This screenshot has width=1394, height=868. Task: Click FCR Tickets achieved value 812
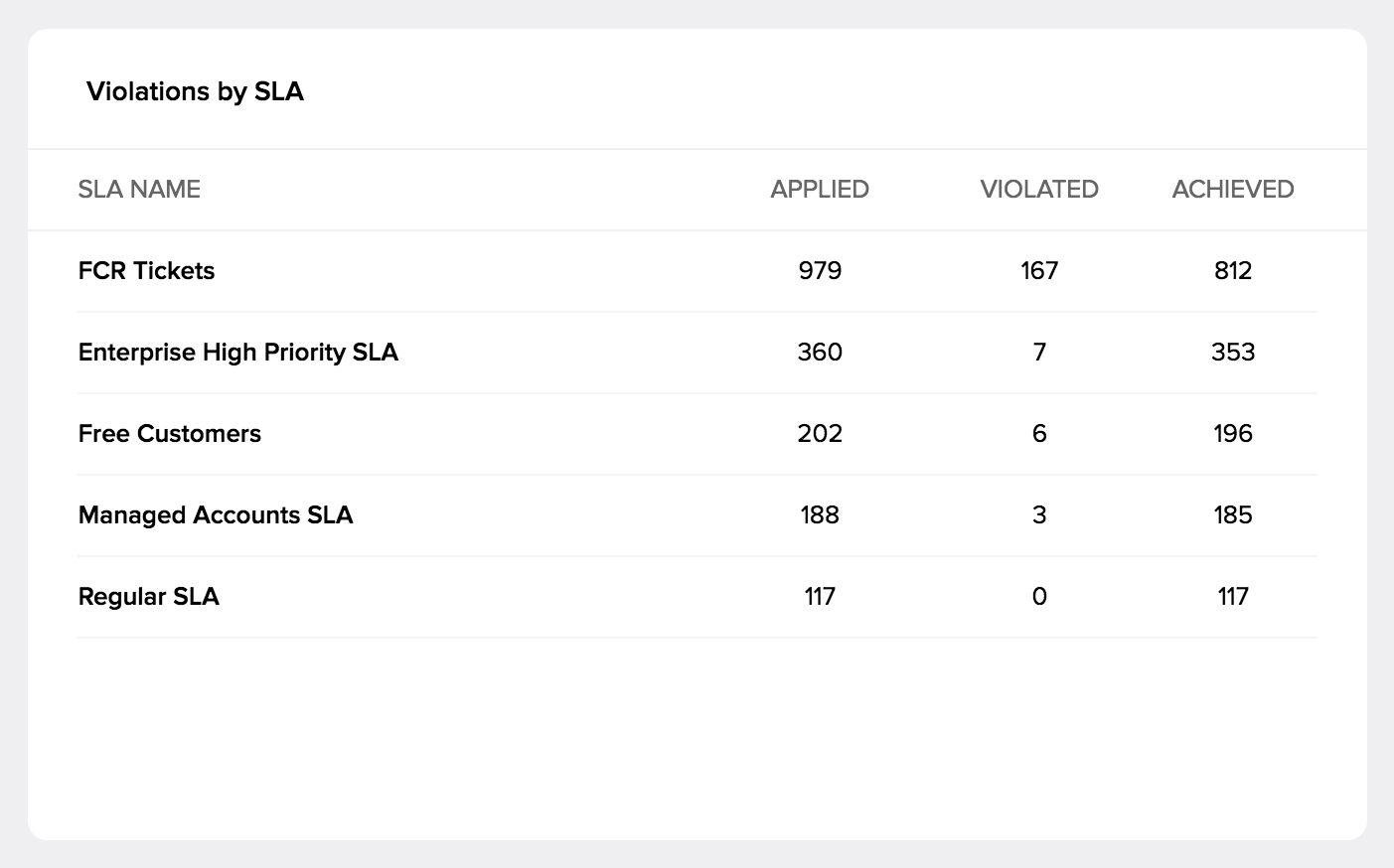tap(1233, 270)
